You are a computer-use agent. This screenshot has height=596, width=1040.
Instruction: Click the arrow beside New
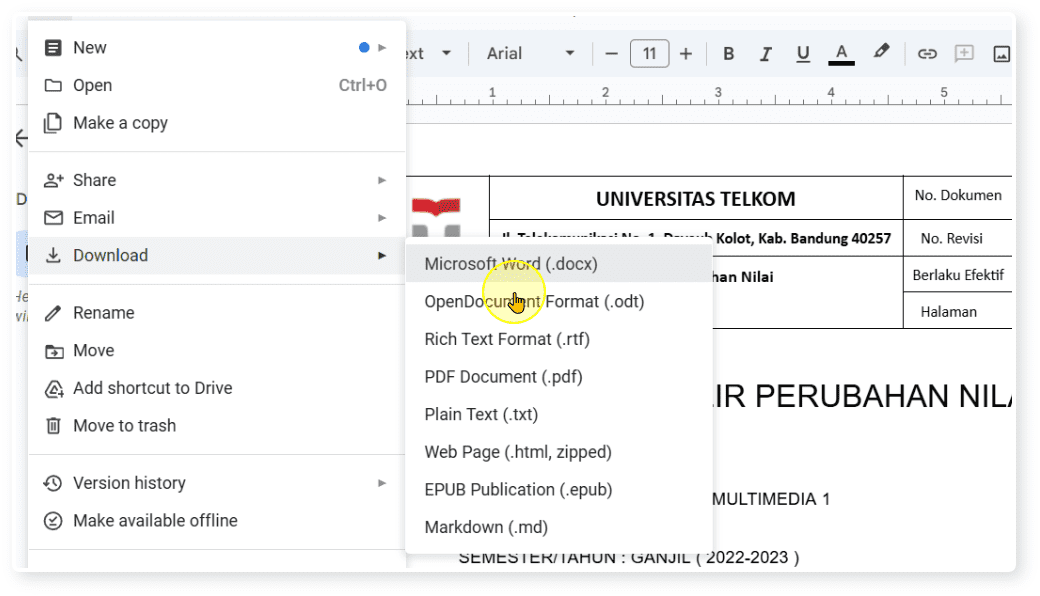point(382,48)
